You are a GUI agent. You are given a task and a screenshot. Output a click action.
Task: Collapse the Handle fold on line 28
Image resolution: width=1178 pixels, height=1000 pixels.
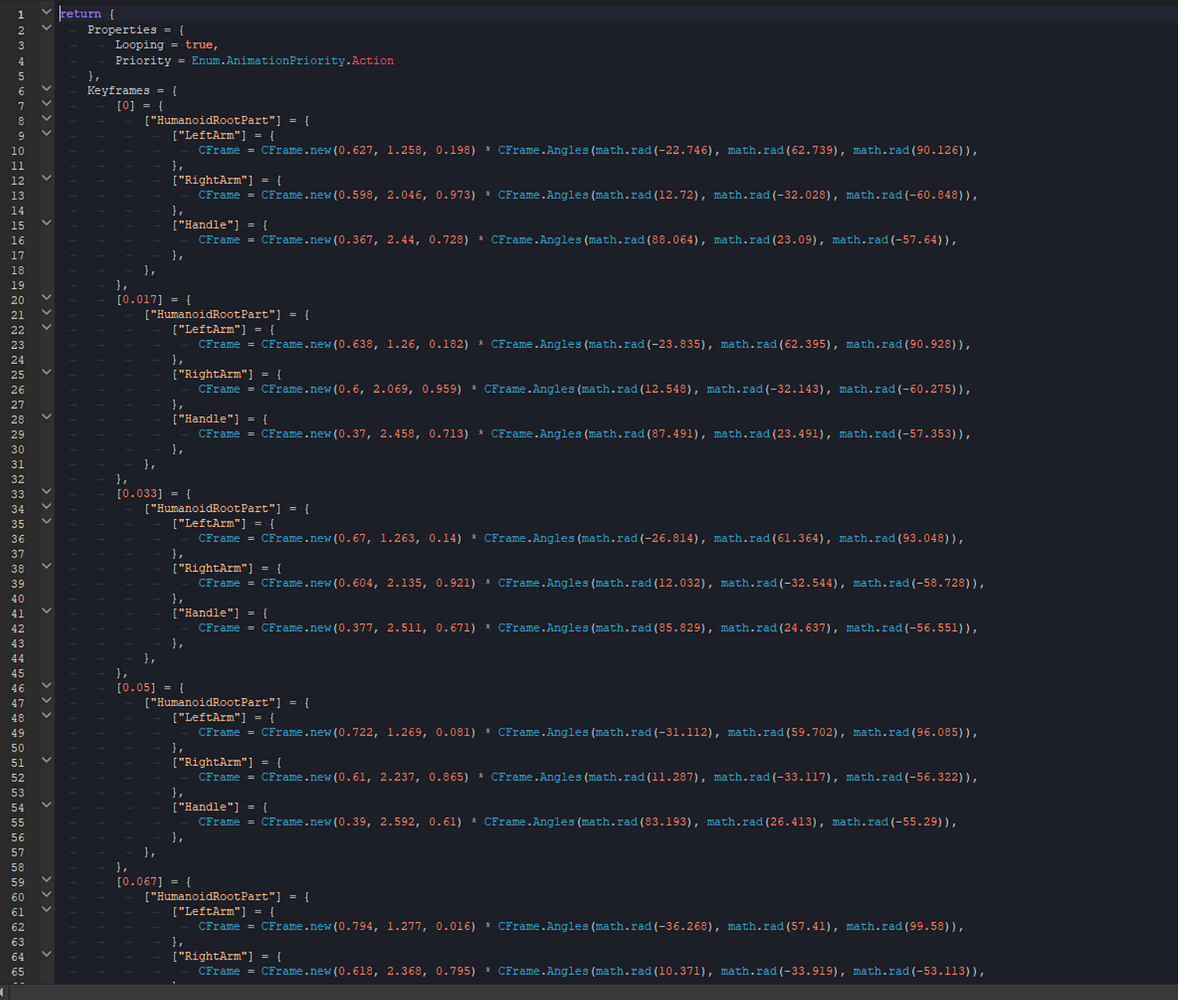point(46,417)
